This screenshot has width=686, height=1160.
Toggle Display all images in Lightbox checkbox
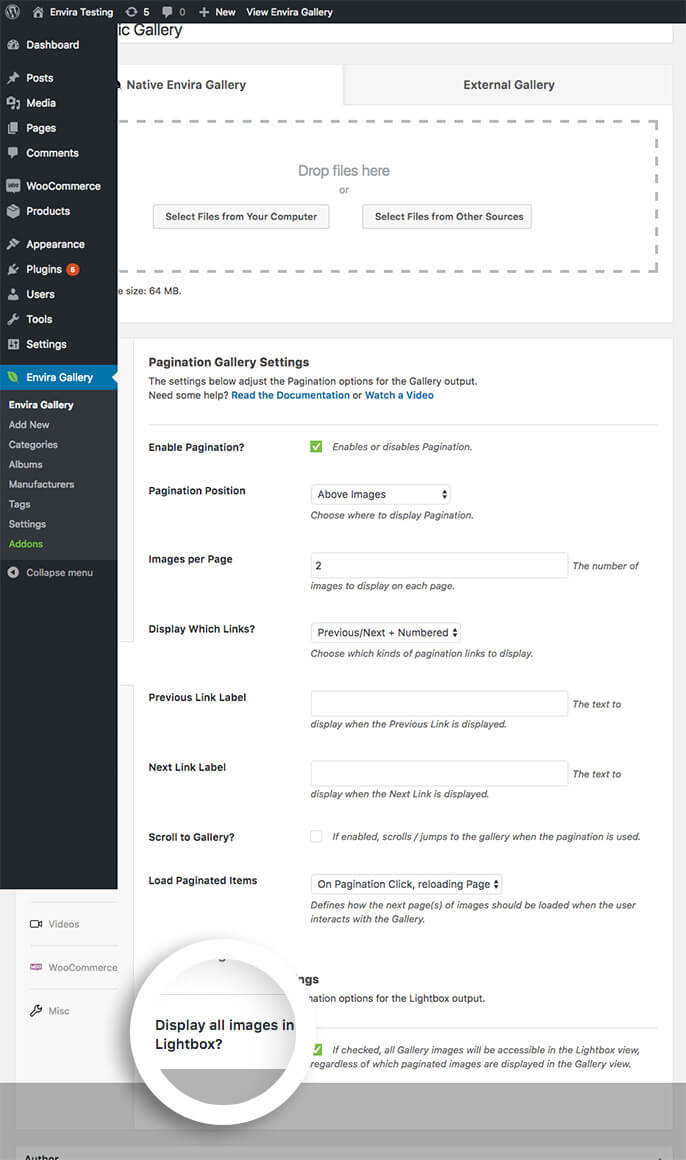coord(317,1049)
